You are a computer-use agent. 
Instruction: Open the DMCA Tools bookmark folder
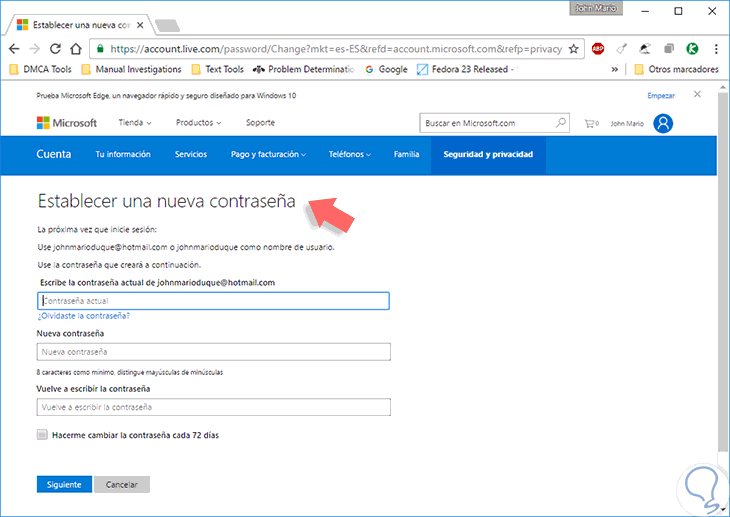point(41,69)
